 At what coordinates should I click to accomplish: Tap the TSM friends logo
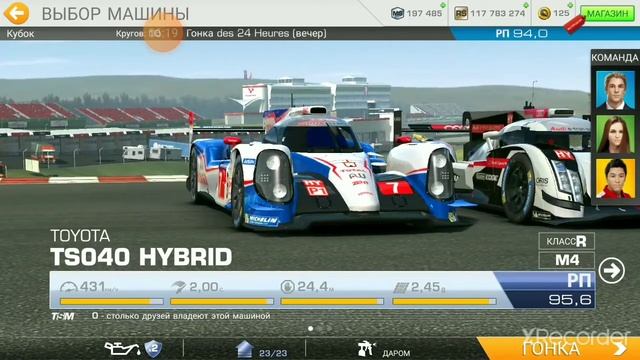pyautogui.click(x=62, y=316)
